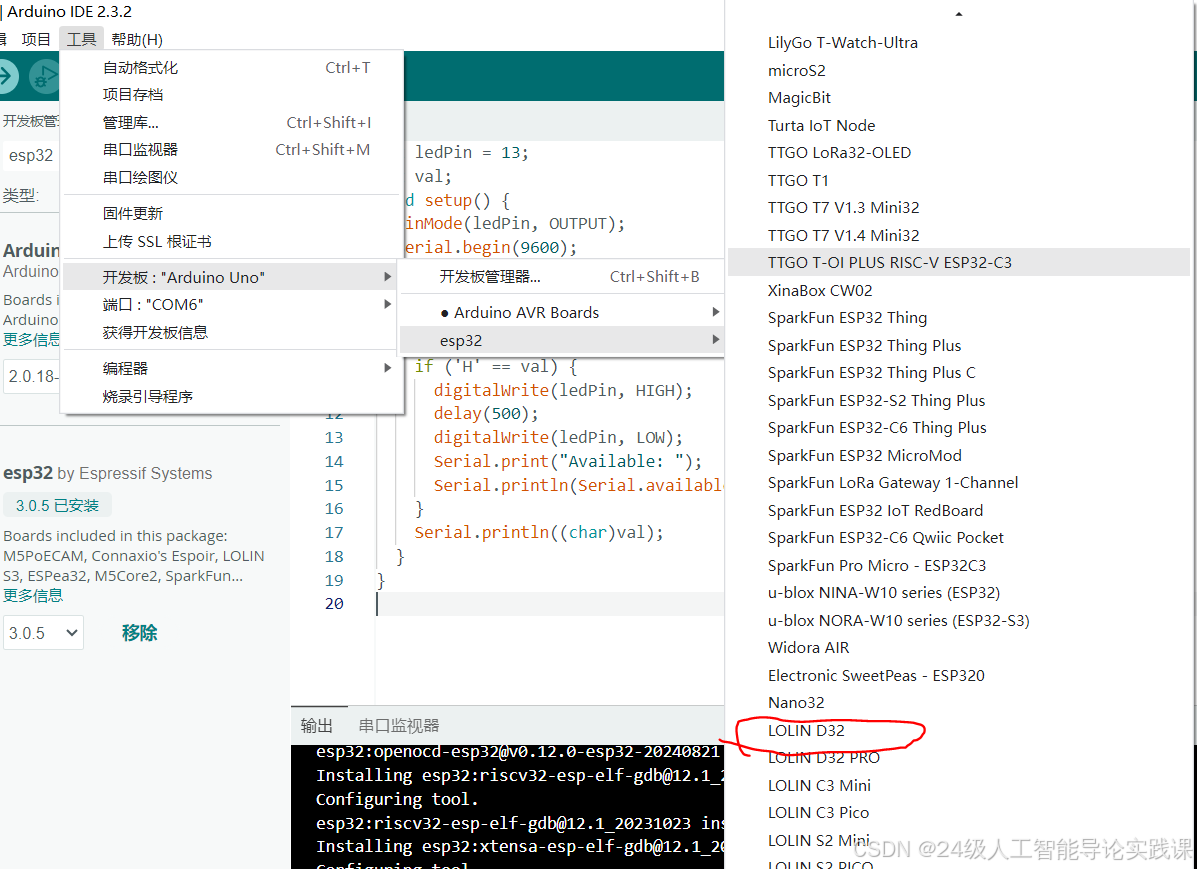Select Electronic SweetPeas - ESP320
1197x869 pixels.
[x=958, y=675]
